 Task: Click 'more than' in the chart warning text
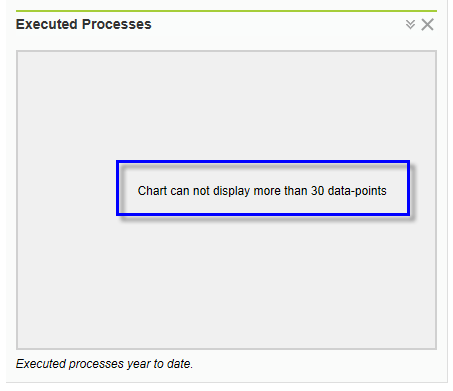[x=281, y=191]
